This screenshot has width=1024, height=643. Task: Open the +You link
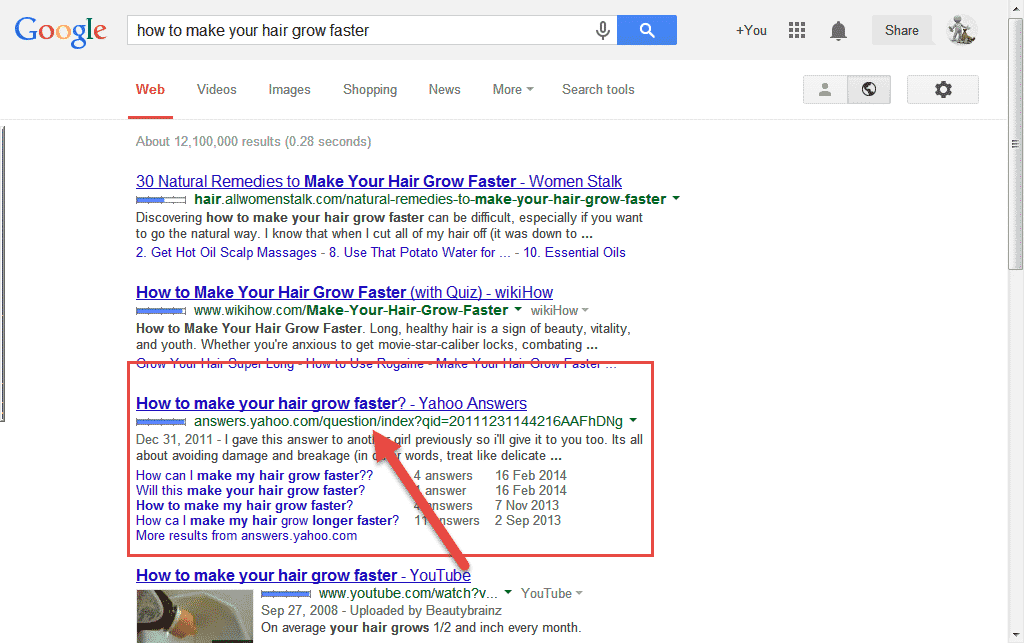[751, 31]
